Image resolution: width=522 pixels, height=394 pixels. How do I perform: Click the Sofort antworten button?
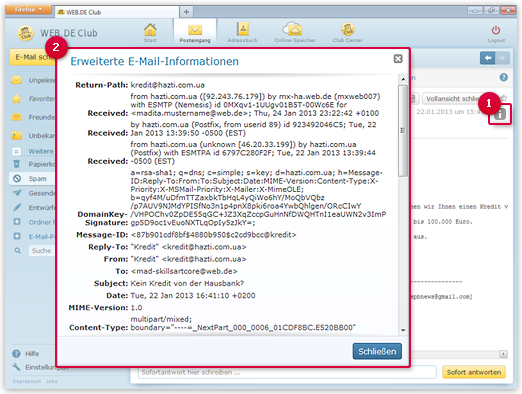pyautogui.click(x=474, y=372)
